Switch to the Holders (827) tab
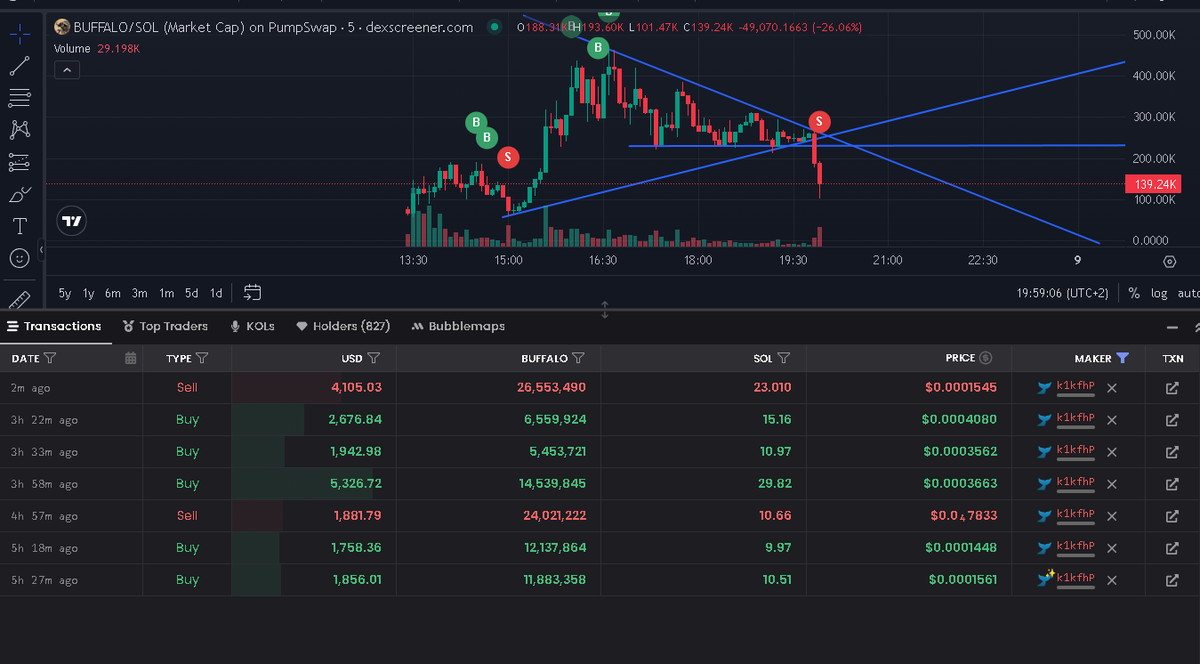Image resolution: width=1200 pixels, height=664 pixels. click(343, 326)
